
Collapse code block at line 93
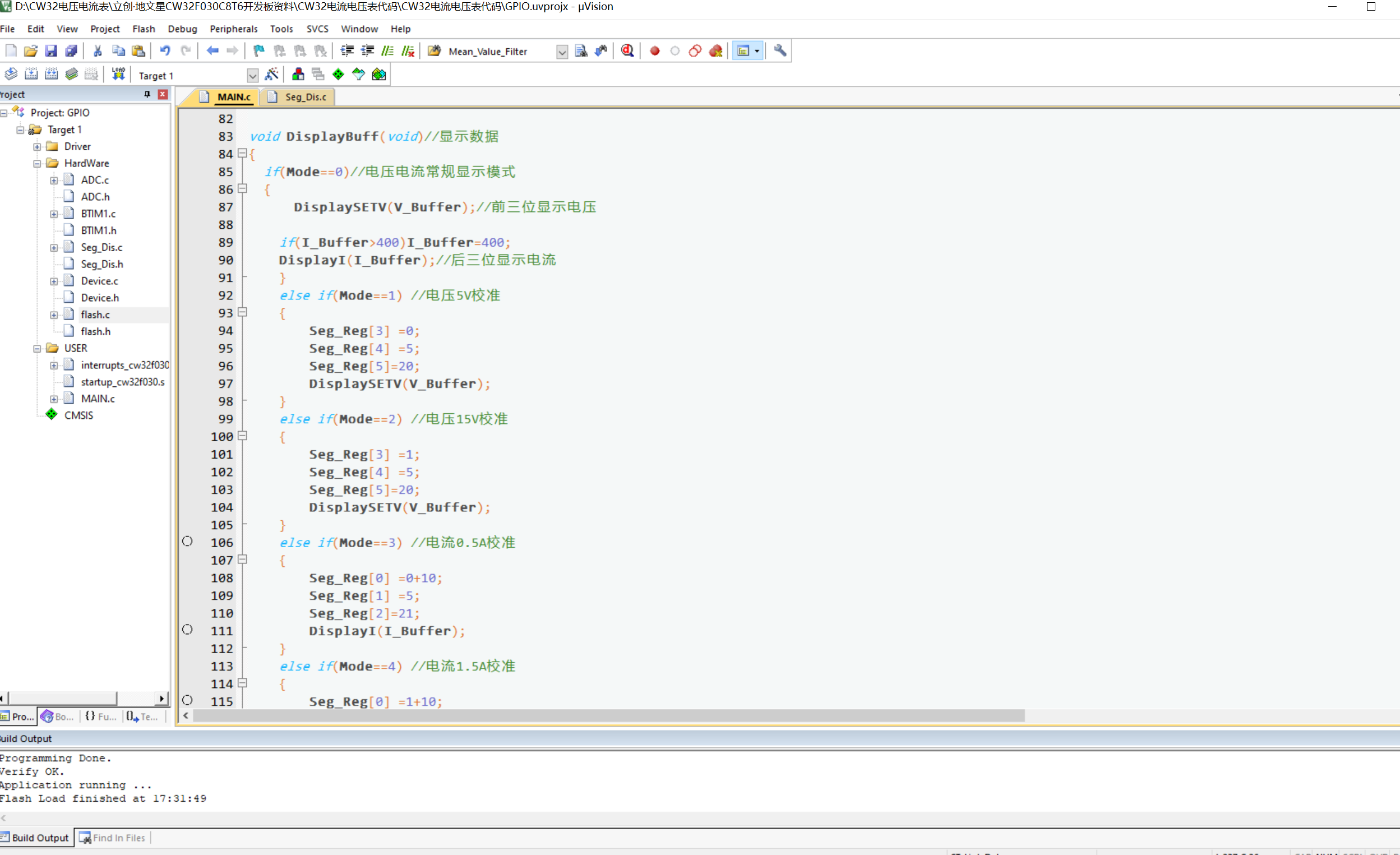(243, 312)
